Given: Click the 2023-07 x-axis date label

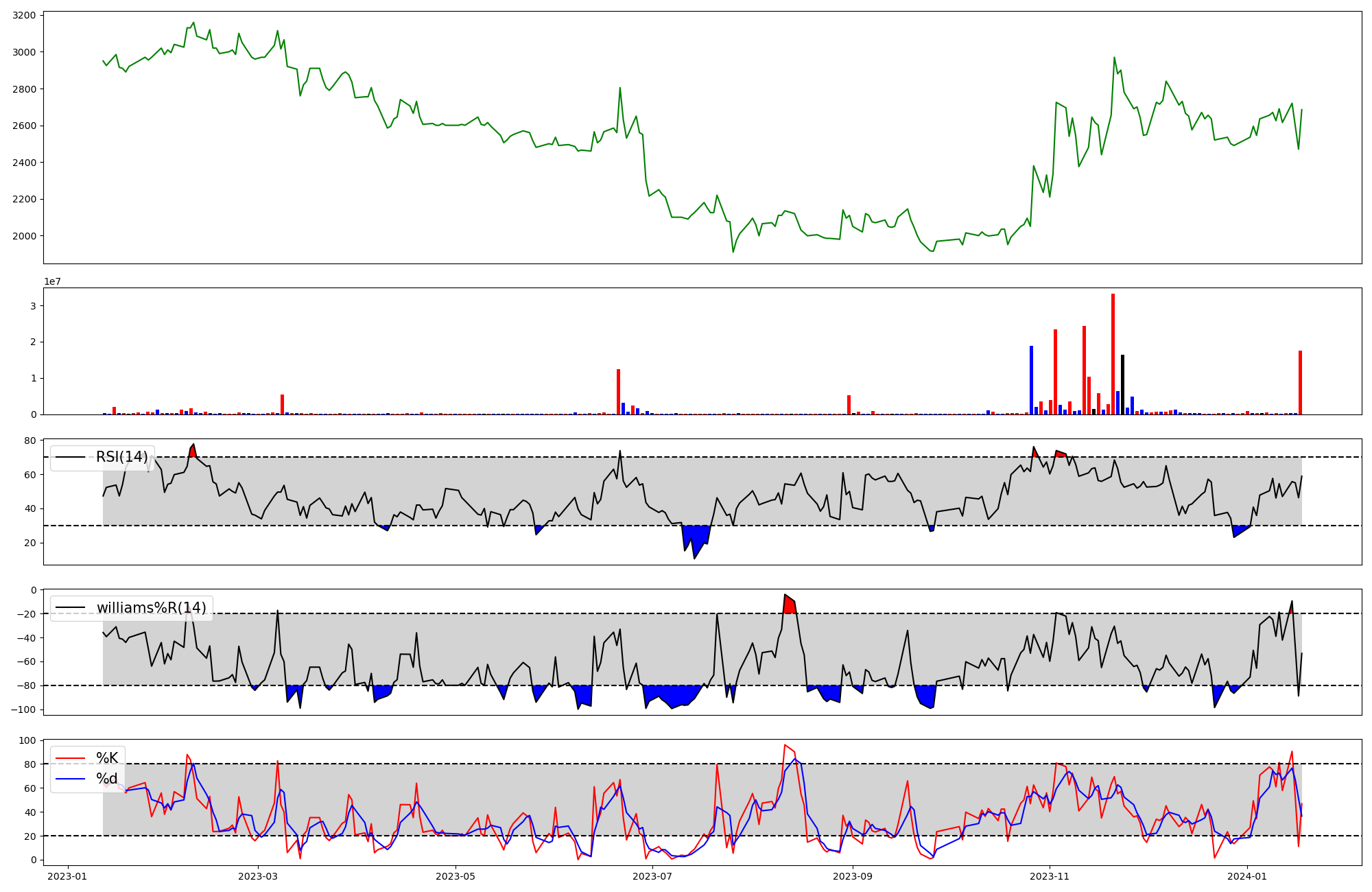Looking at the screenshot, I should click(x=652, y=876).
